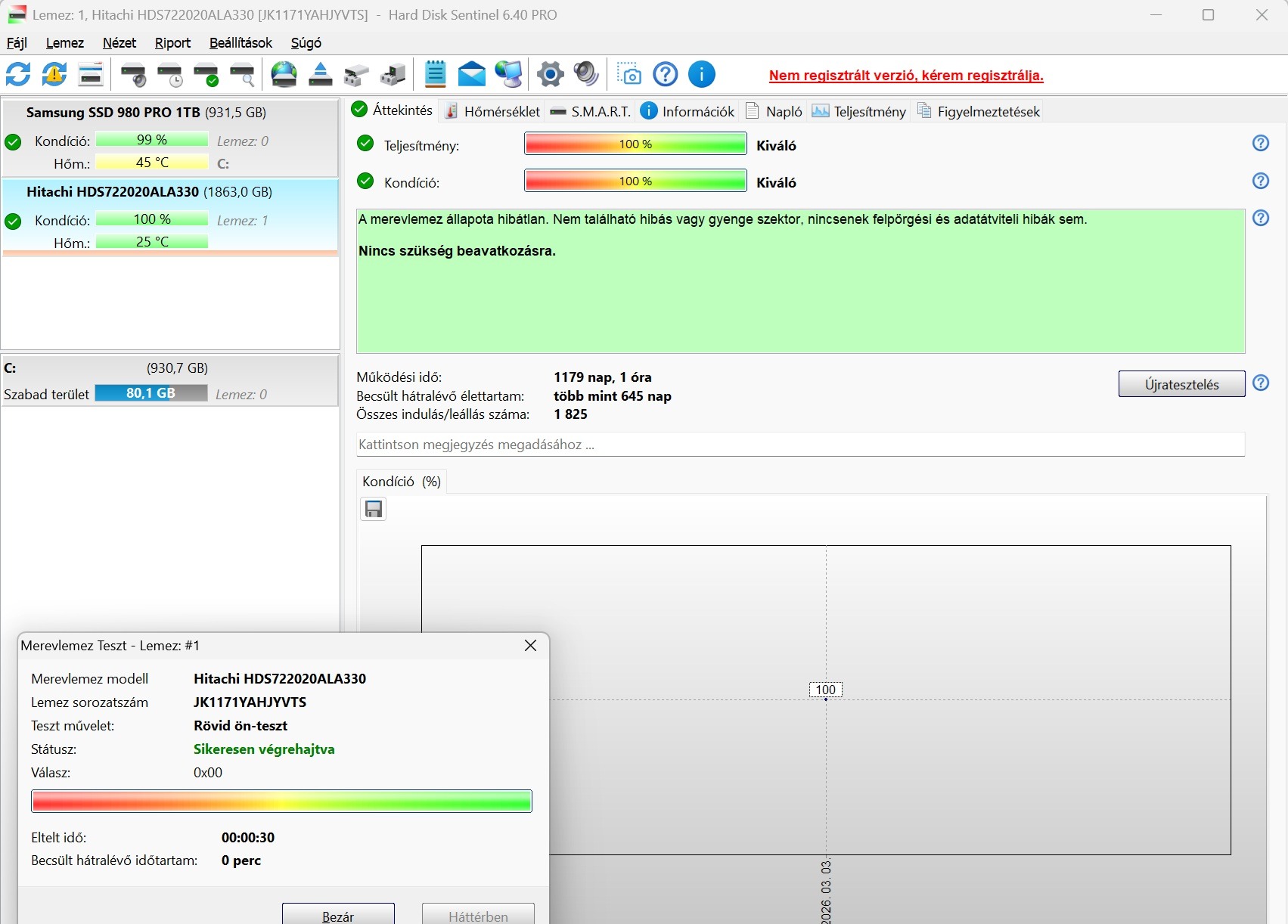
Task: Click the disk with green checkmark icon
Action: click(x=206, y=74)
